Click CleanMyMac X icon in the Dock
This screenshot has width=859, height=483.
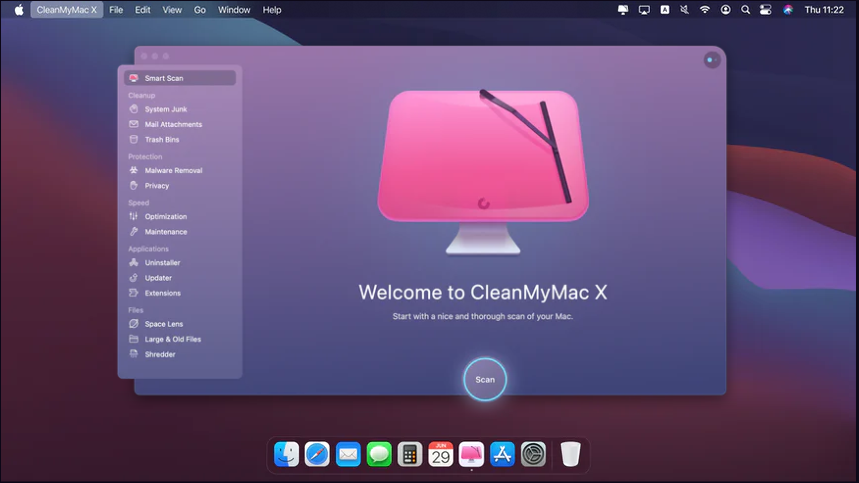(x=472, y=454)
